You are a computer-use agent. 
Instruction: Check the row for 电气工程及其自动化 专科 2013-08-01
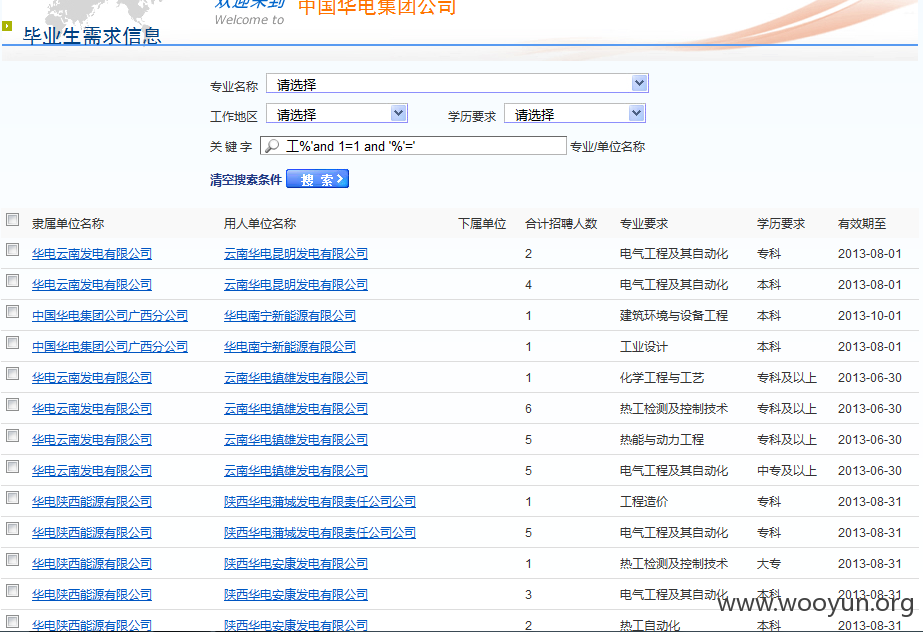click(x=12, y=250)
